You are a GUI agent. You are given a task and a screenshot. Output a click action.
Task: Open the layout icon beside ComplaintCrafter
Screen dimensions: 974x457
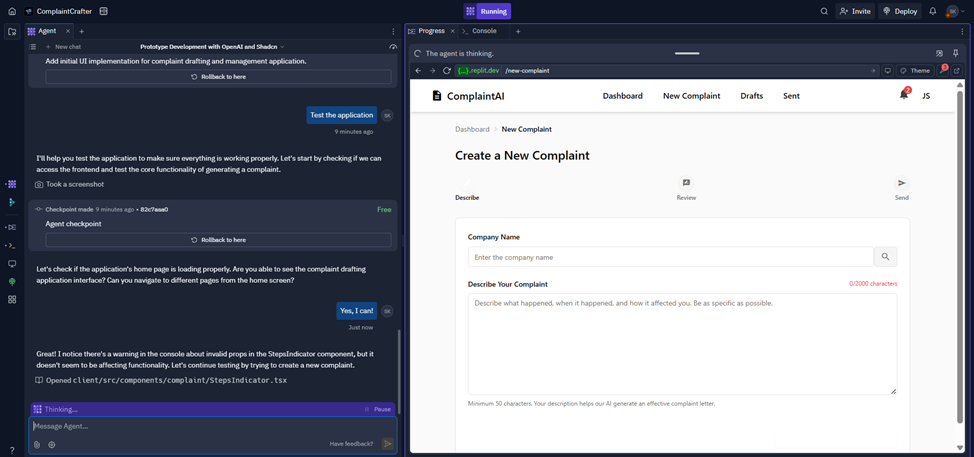[104, 11]
